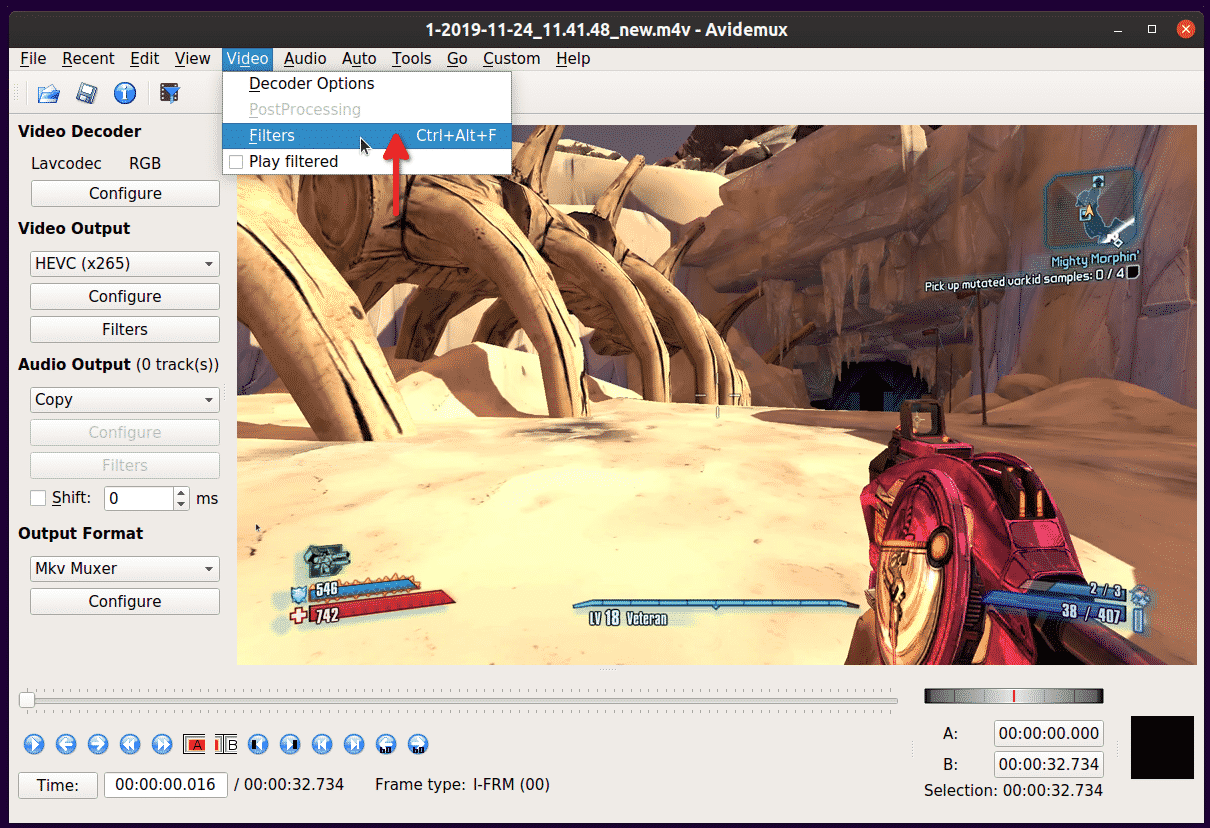This screenshot has width=1210, height=828.
Task: Toggle the audio Shift checkbox
Action: (39, 498)
